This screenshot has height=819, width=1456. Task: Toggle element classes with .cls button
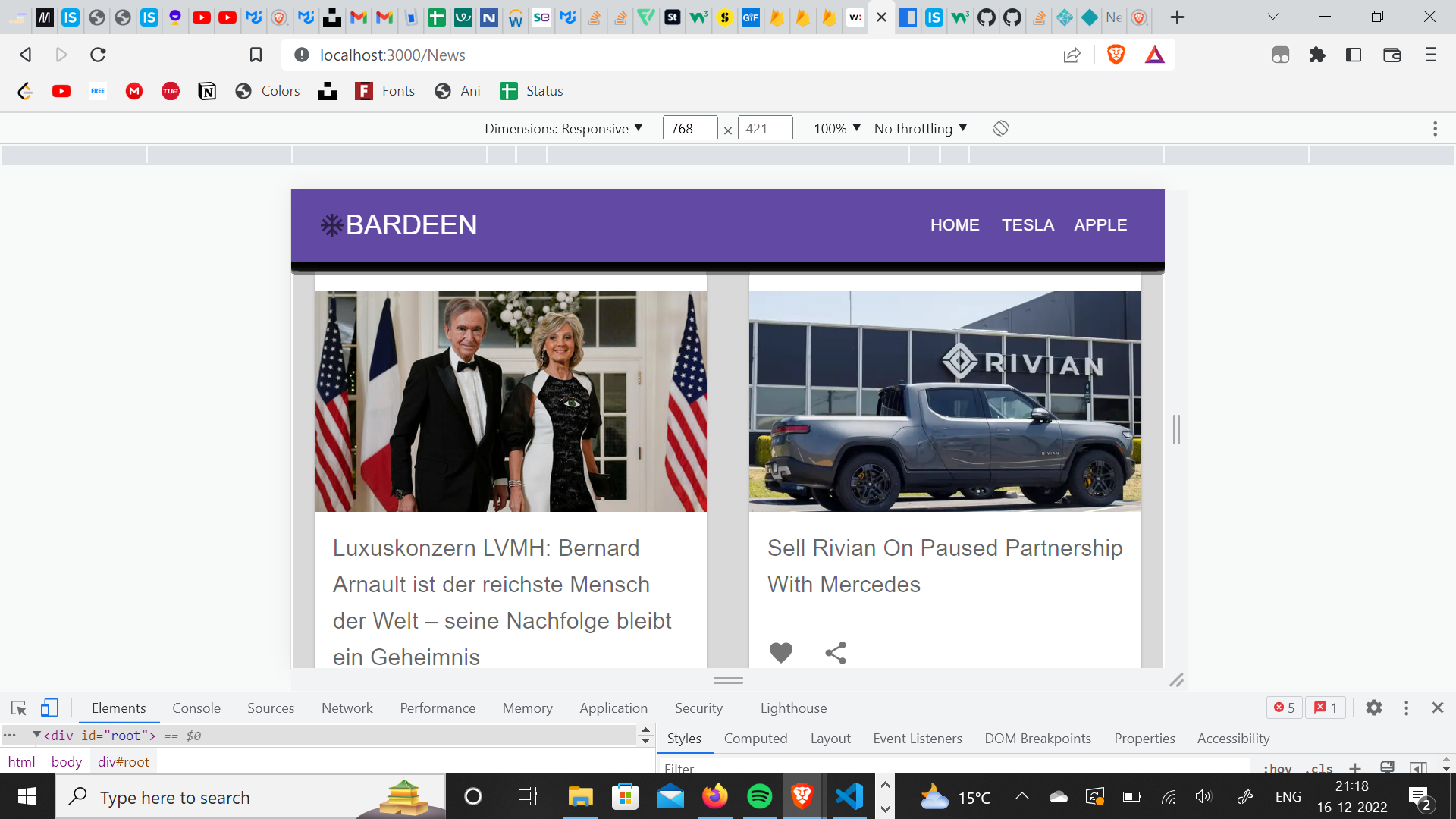(x=1319, y=768)
